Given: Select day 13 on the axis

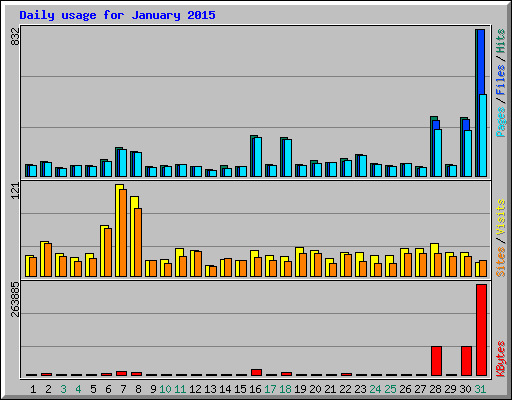Looking at the screenshot, I should click(x=210, y=389).
